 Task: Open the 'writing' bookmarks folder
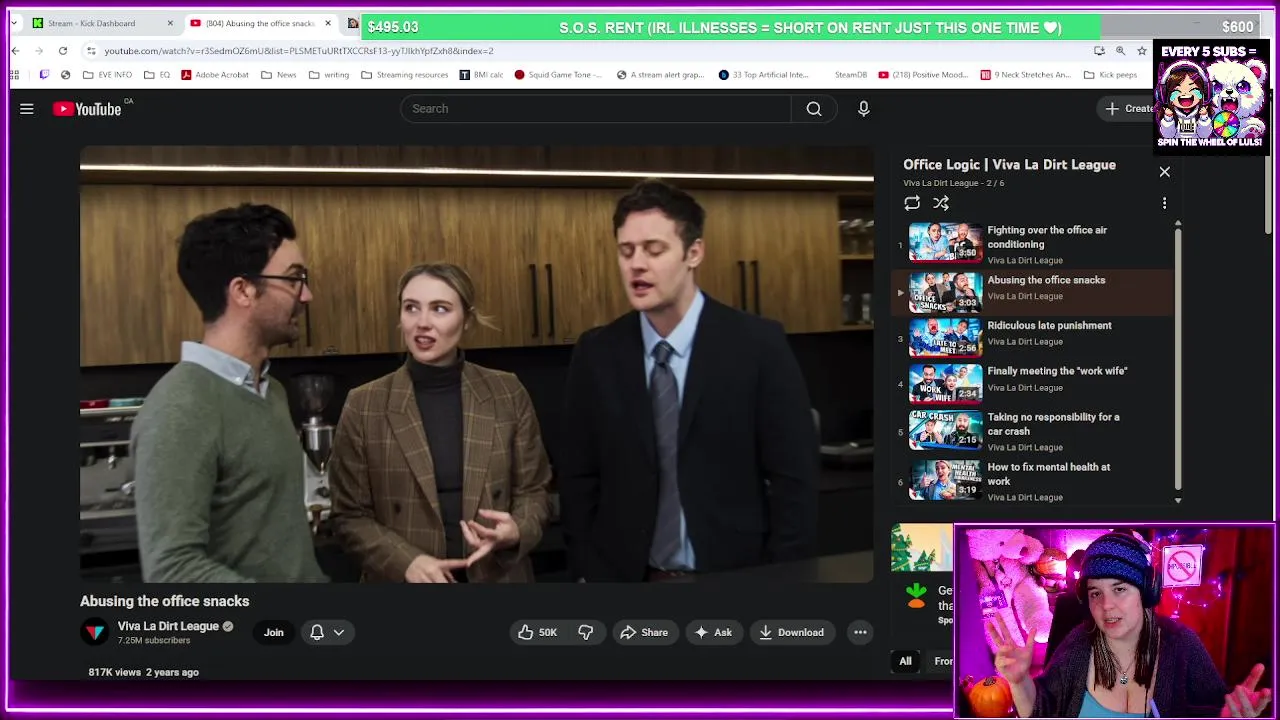[330, 75]
